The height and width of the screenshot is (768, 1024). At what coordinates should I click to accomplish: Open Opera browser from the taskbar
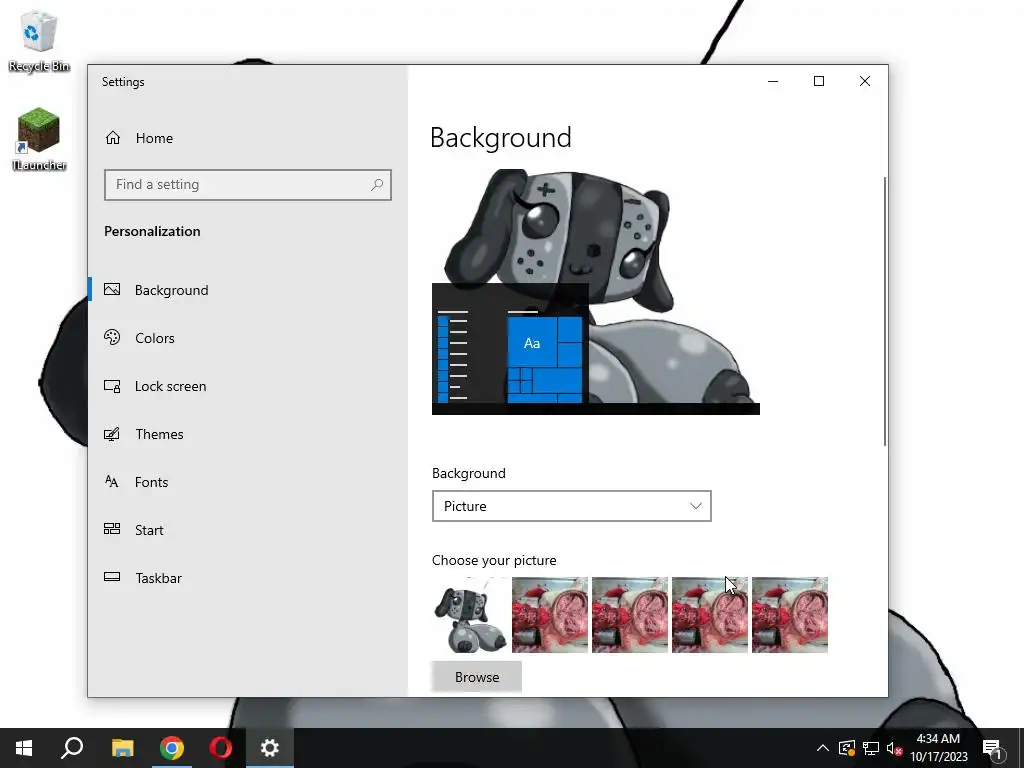pyautogui.click(x=221, y=748)
